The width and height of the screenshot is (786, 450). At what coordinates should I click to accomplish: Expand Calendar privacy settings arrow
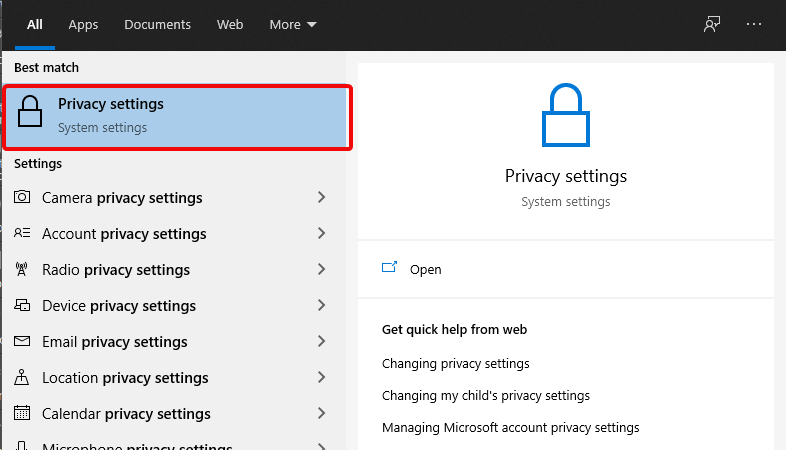[x=322, y=413]
